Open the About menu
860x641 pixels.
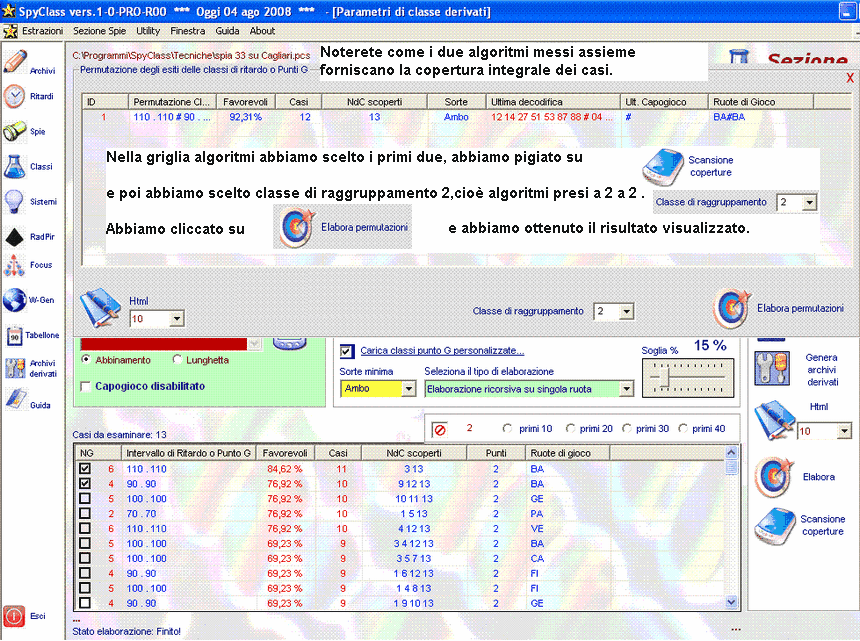tap(262, 31)
